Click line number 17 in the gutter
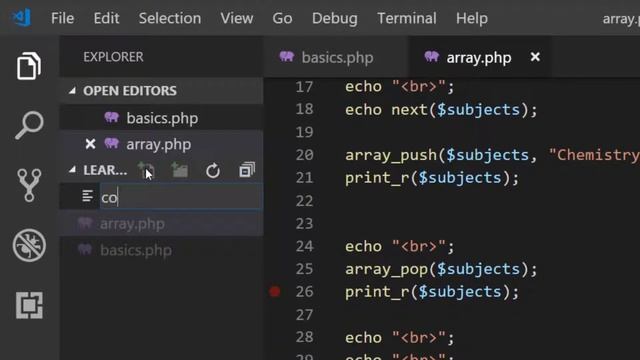The width and height of the screenshot is (640, 360). [304, 87]
